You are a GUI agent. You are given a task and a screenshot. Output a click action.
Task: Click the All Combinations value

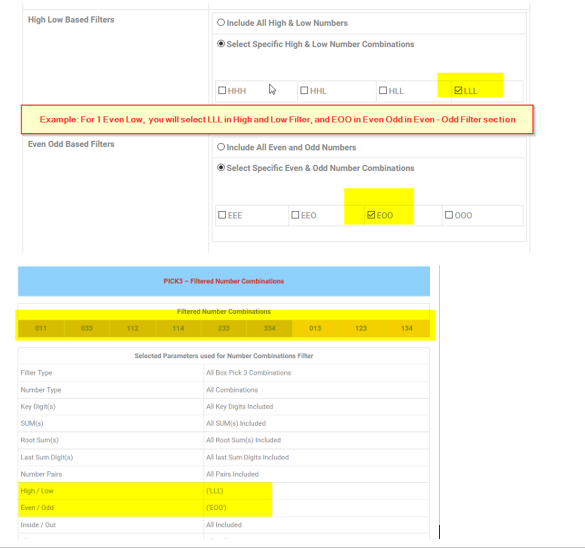tap(232, 390)
